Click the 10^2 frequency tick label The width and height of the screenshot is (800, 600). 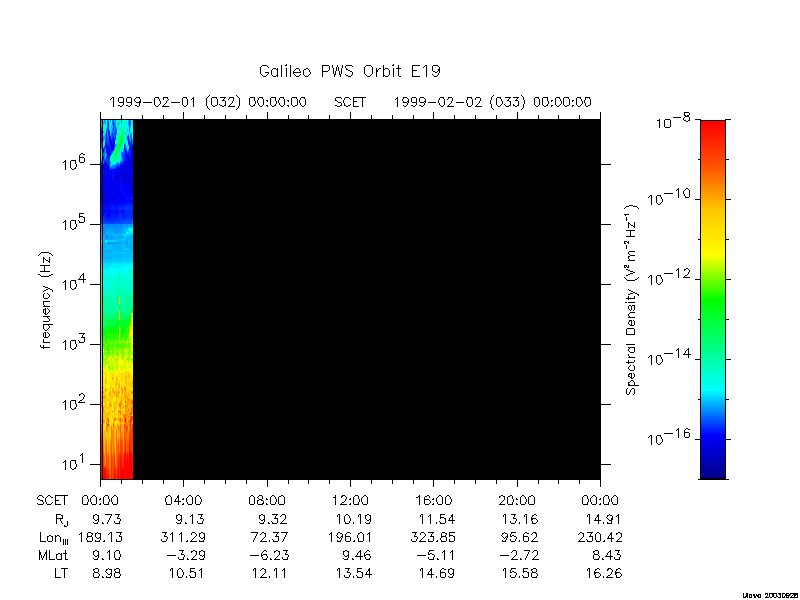tap(76, 403)
